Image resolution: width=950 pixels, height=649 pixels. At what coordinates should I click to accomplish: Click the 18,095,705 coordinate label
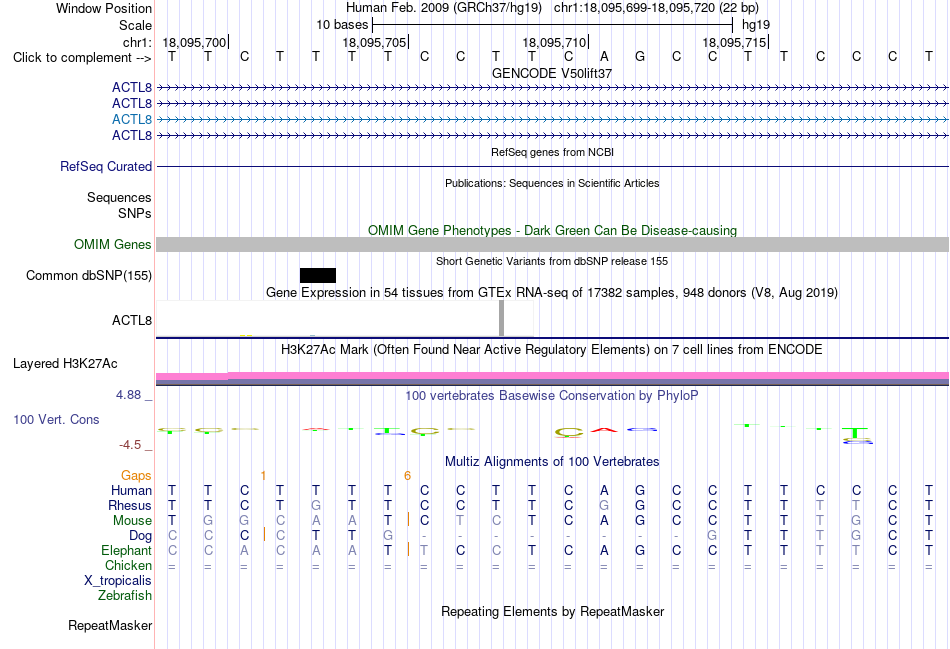pos(374,42)
